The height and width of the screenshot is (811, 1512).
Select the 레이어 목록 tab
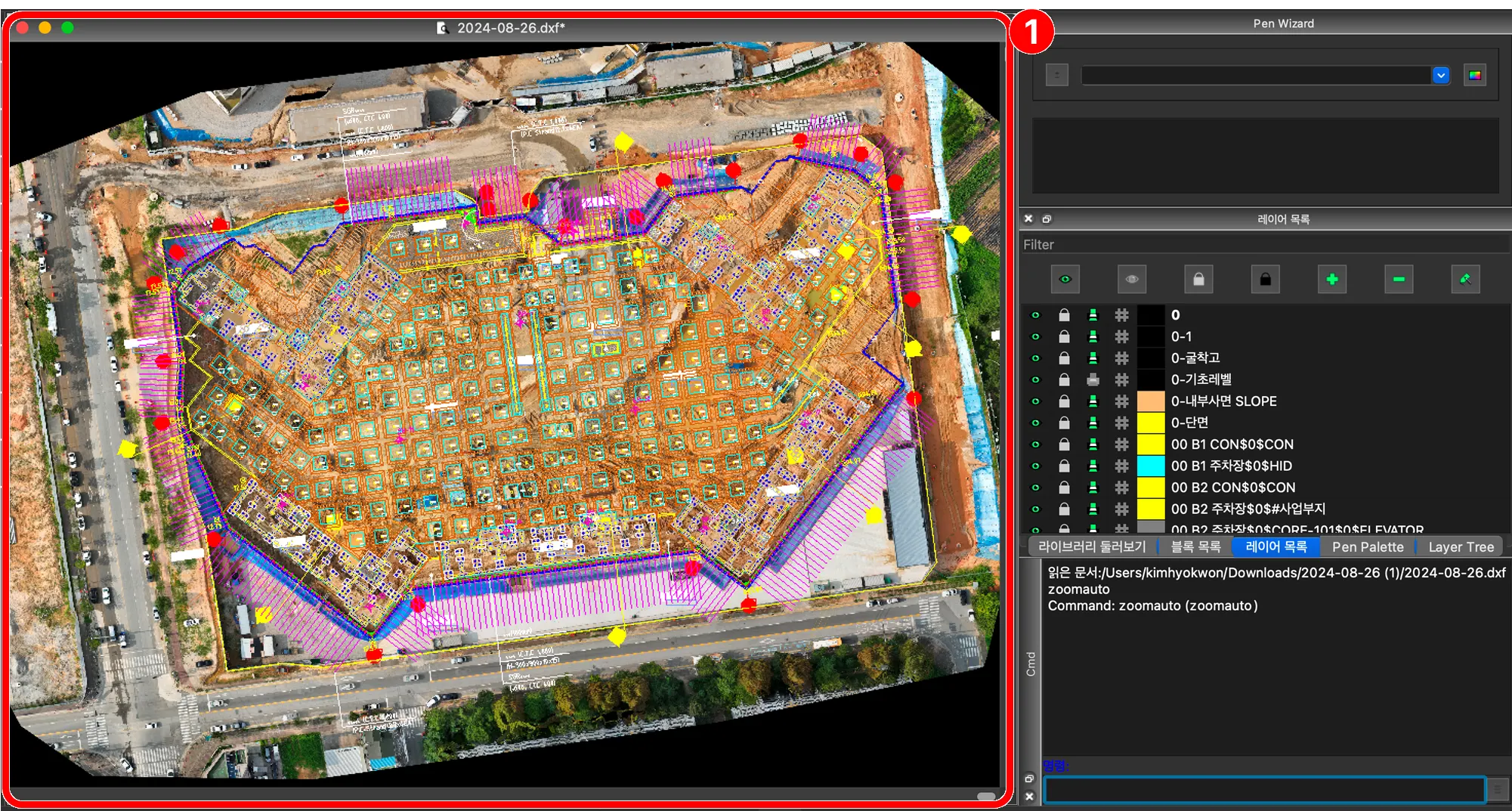coord(1276,546)
